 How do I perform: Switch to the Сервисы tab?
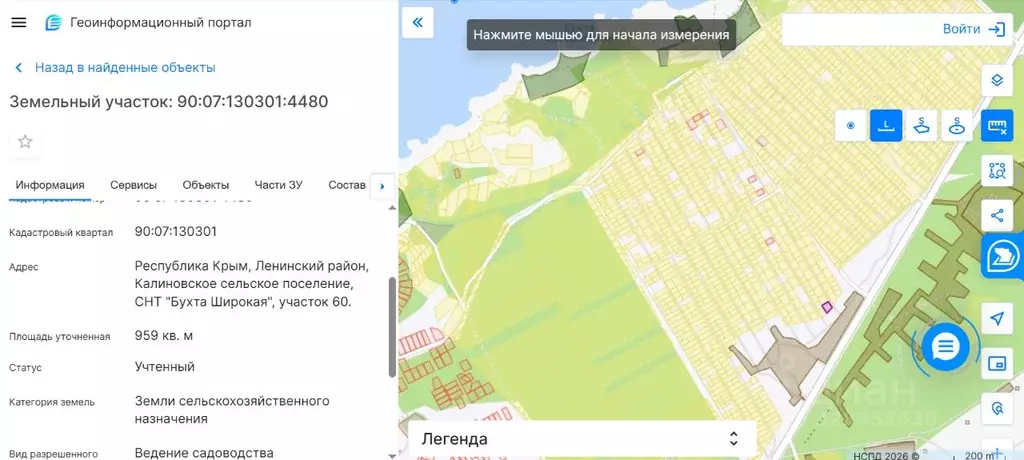click(133, 185)
